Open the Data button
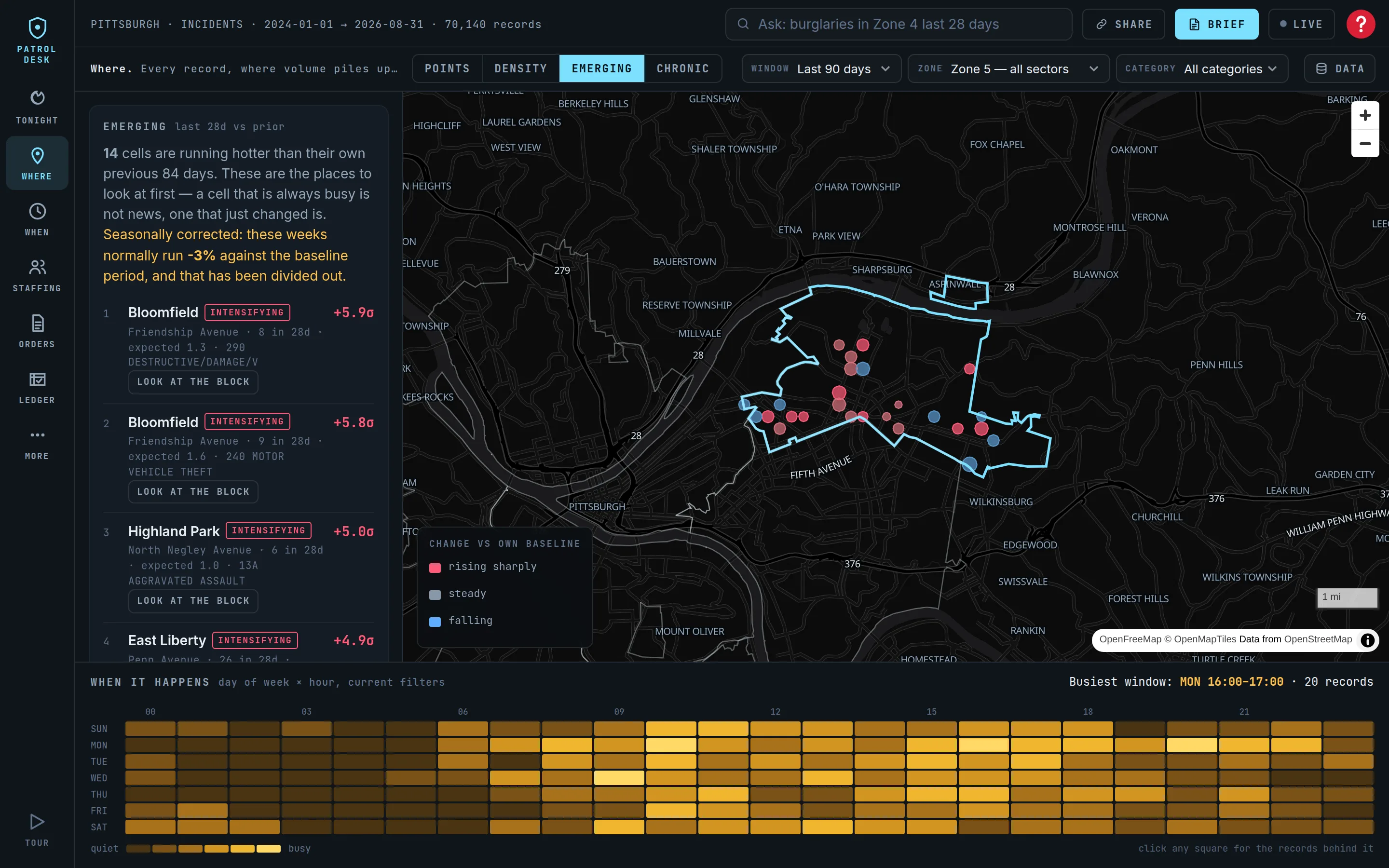Screen dimensions: 1389x868 (x=1340, y=68)
